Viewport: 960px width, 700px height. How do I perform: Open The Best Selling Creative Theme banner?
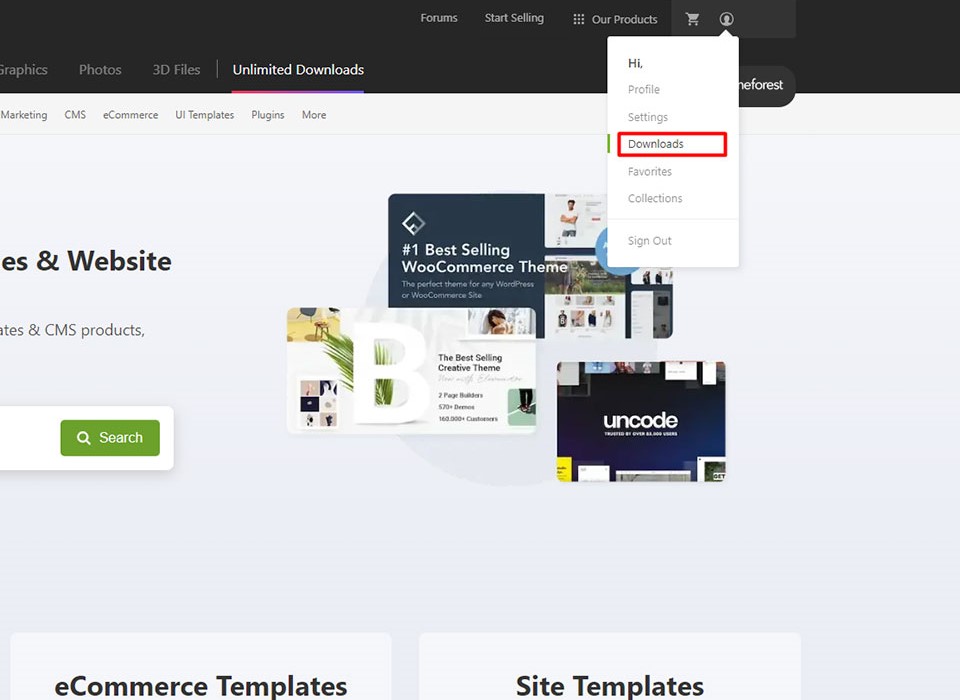[x=411, y=371]
